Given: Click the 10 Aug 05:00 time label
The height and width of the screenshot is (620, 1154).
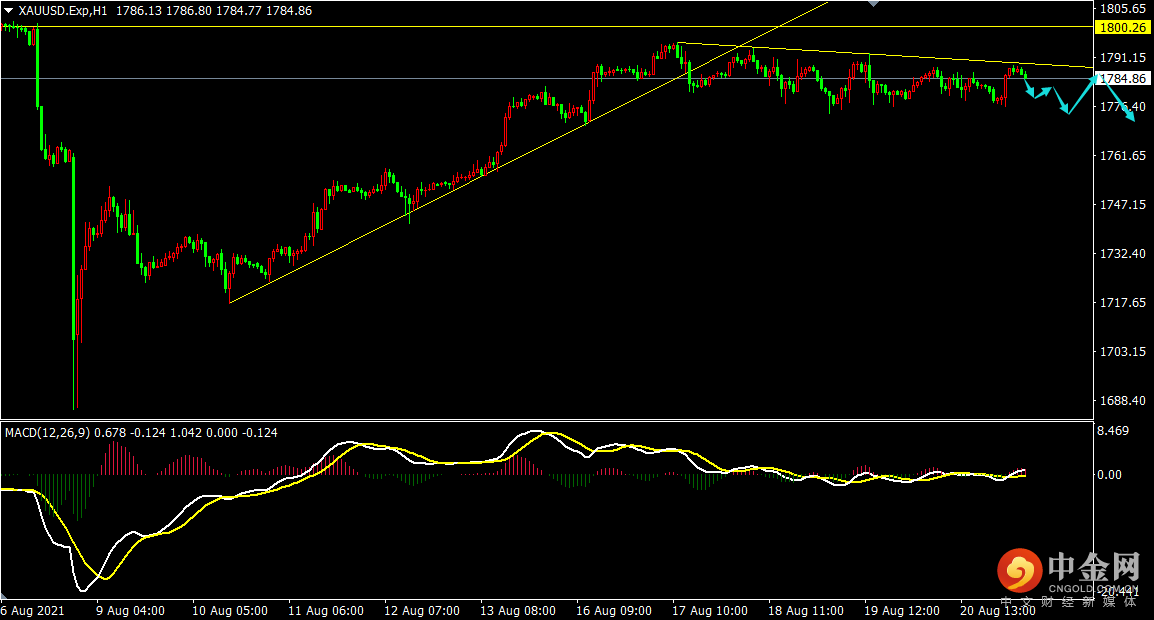Looking at the screenshot, I should 230,611.
